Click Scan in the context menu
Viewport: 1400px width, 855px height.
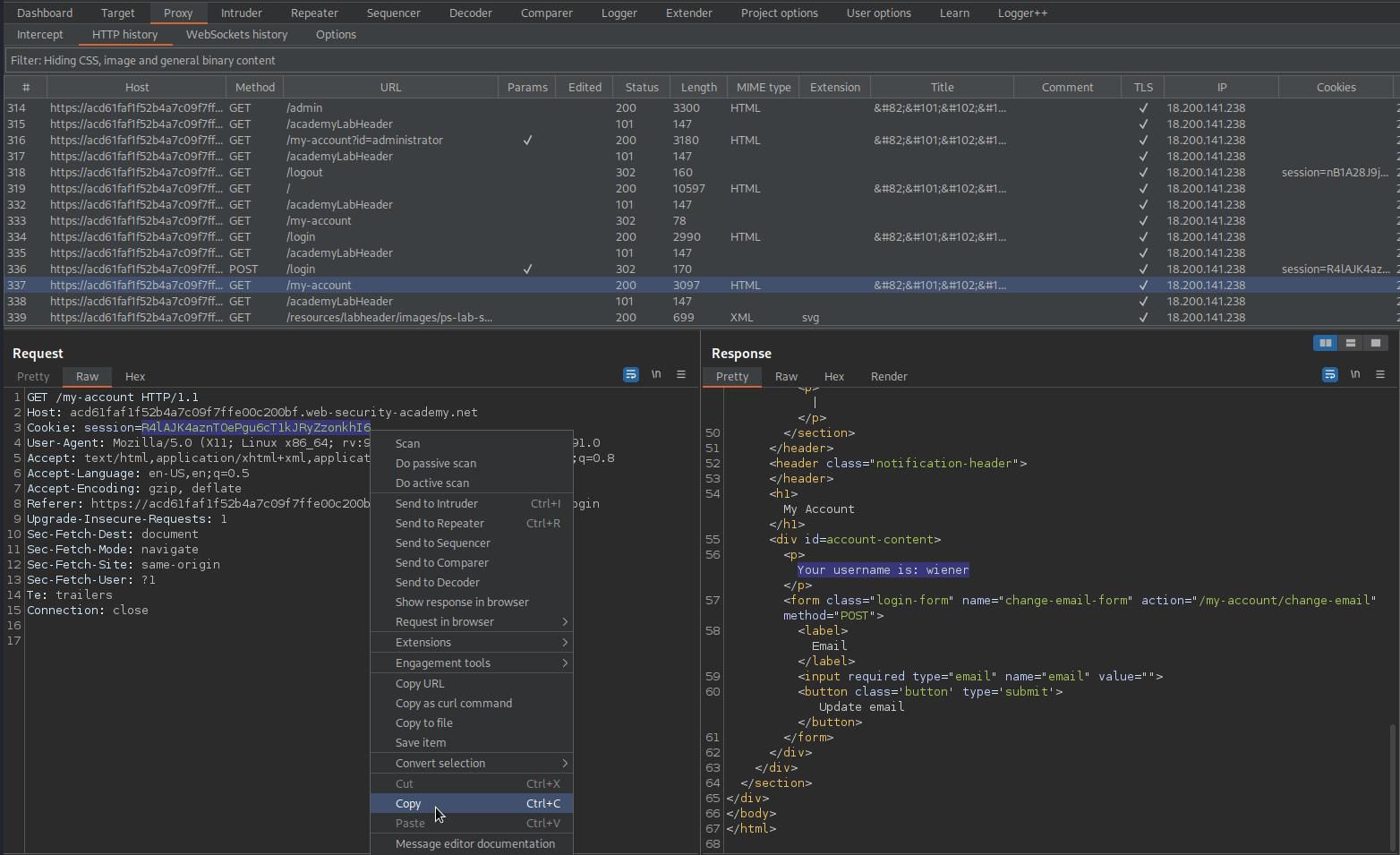472,444
